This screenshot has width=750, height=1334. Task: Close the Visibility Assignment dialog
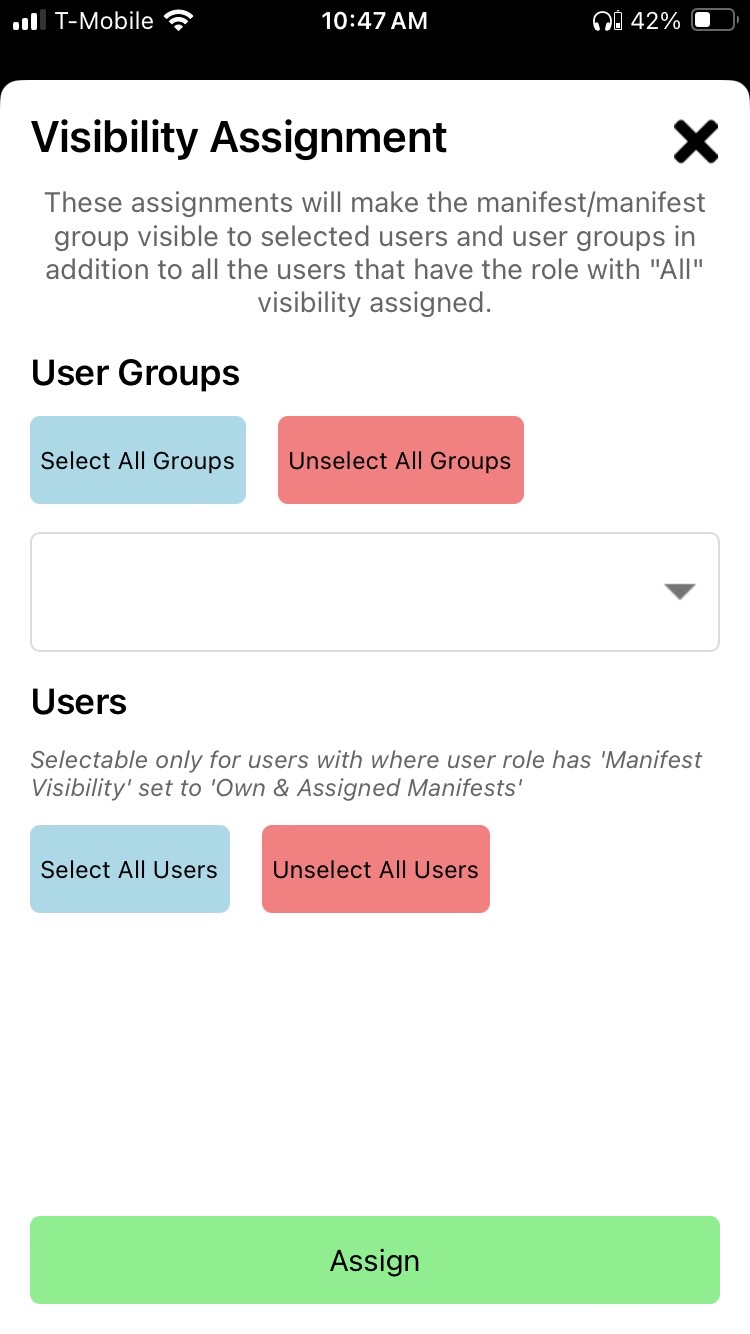click(695, 141)
